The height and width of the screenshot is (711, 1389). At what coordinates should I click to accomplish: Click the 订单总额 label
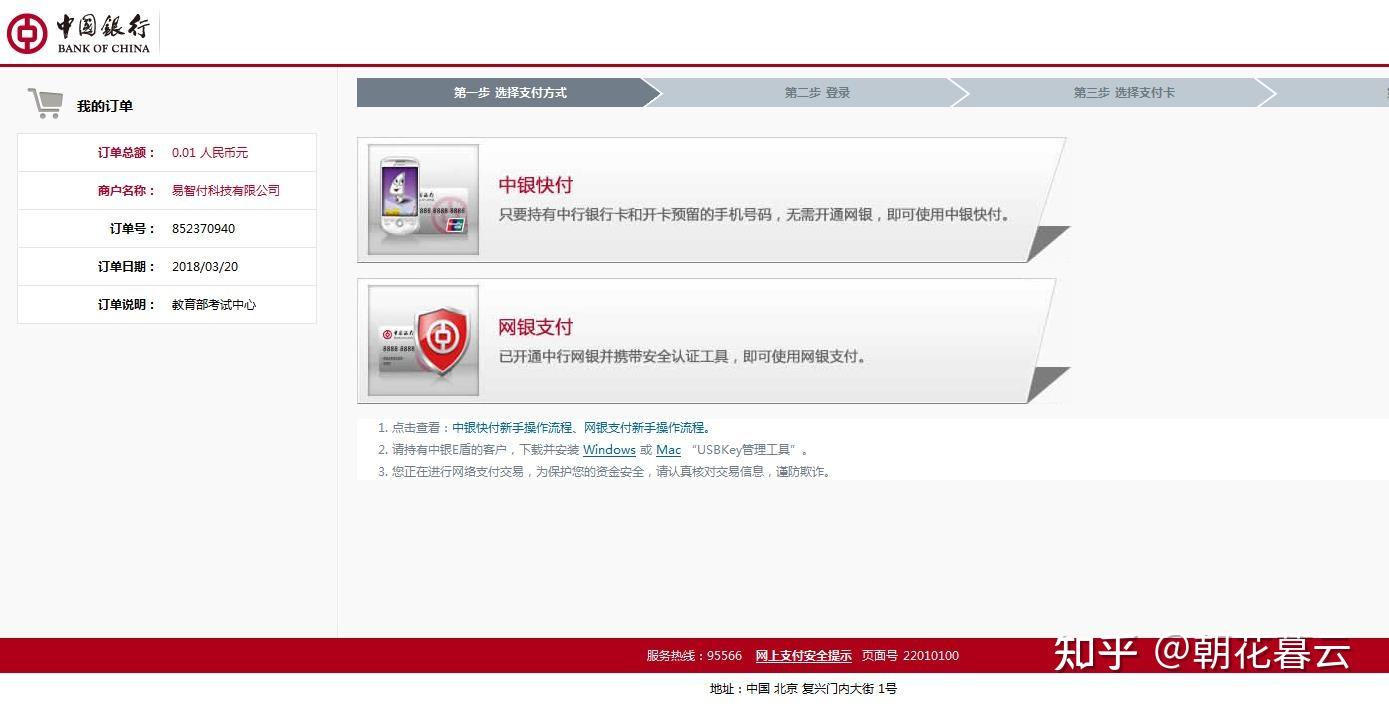point(127,153)
